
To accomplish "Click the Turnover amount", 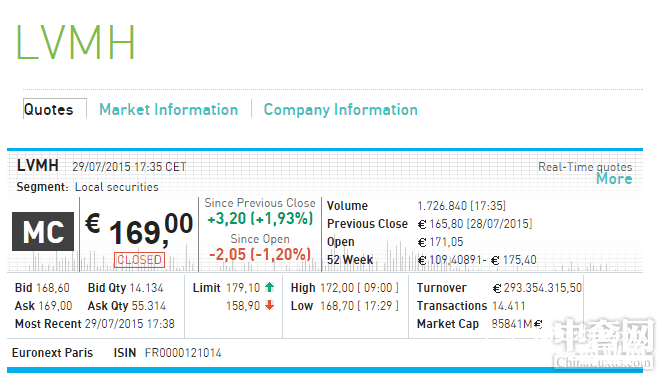I will 537,288.
